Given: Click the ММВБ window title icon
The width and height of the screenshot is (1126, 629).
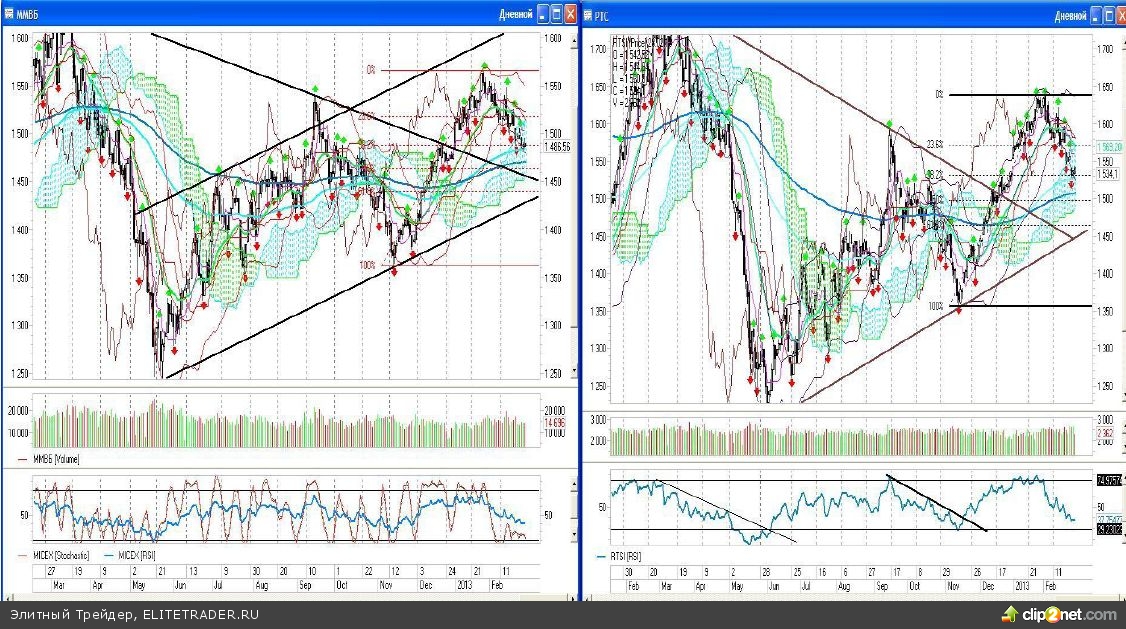Looking at the screenshot, I should [x=9, y=14].
